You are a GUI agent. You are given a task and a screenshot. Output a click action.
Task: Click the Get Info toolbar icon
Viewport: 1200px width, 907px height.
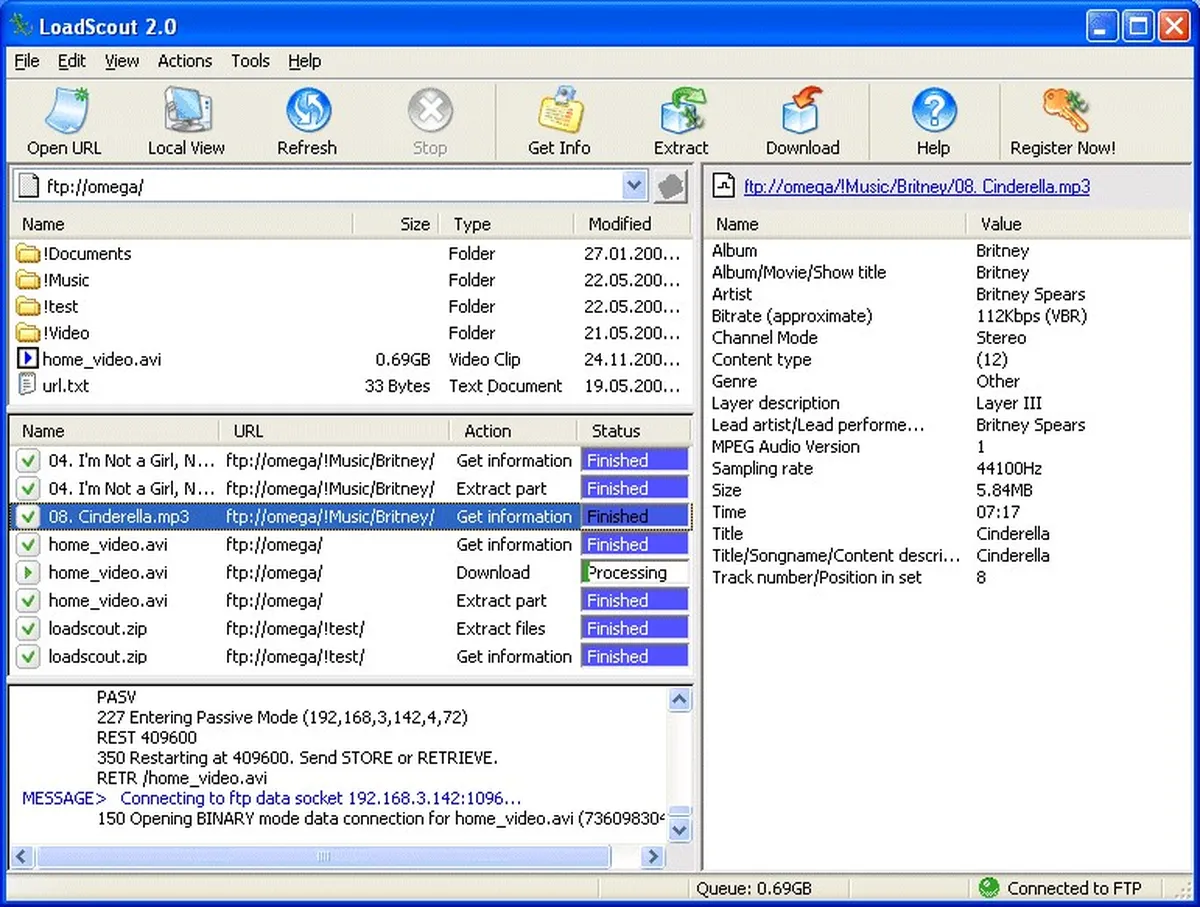559,120
